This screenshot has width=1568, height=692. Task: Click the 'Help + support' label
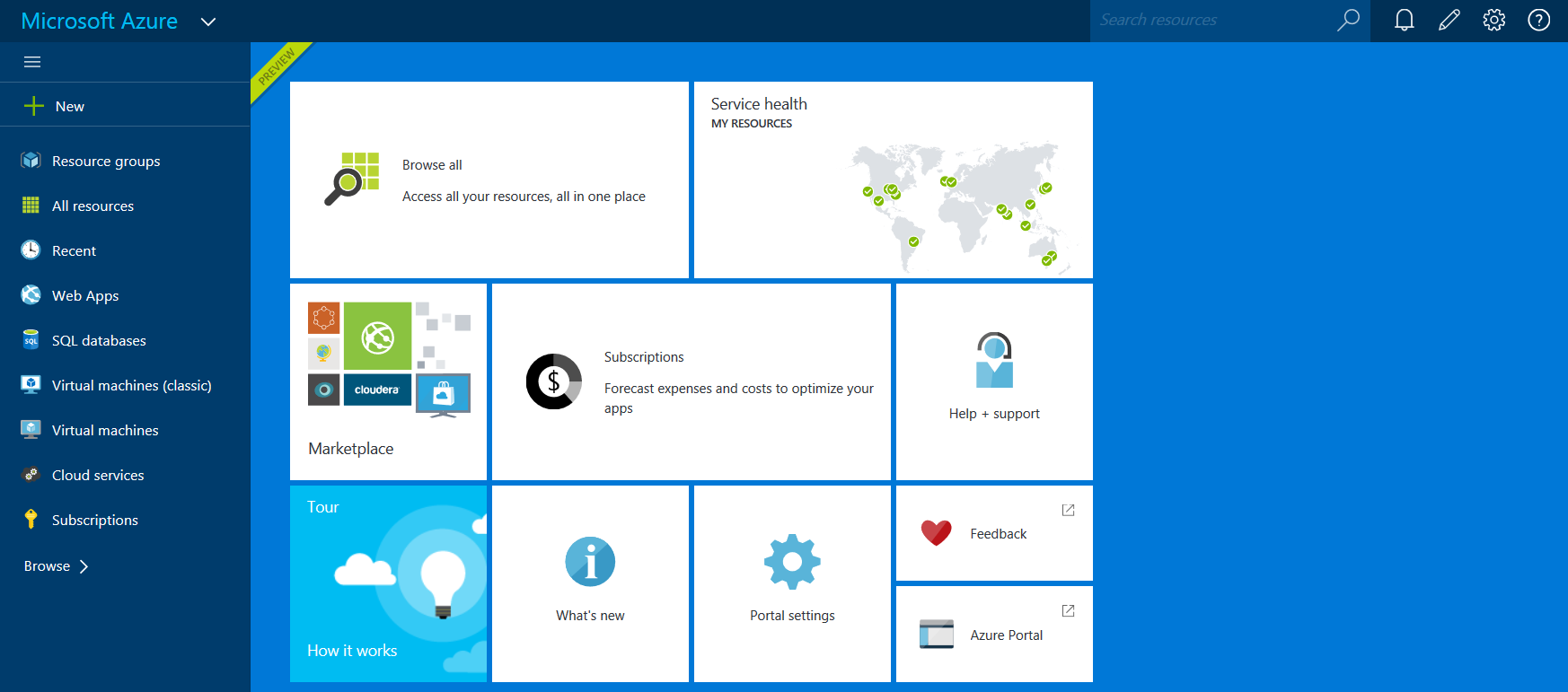tap(994, 414)
